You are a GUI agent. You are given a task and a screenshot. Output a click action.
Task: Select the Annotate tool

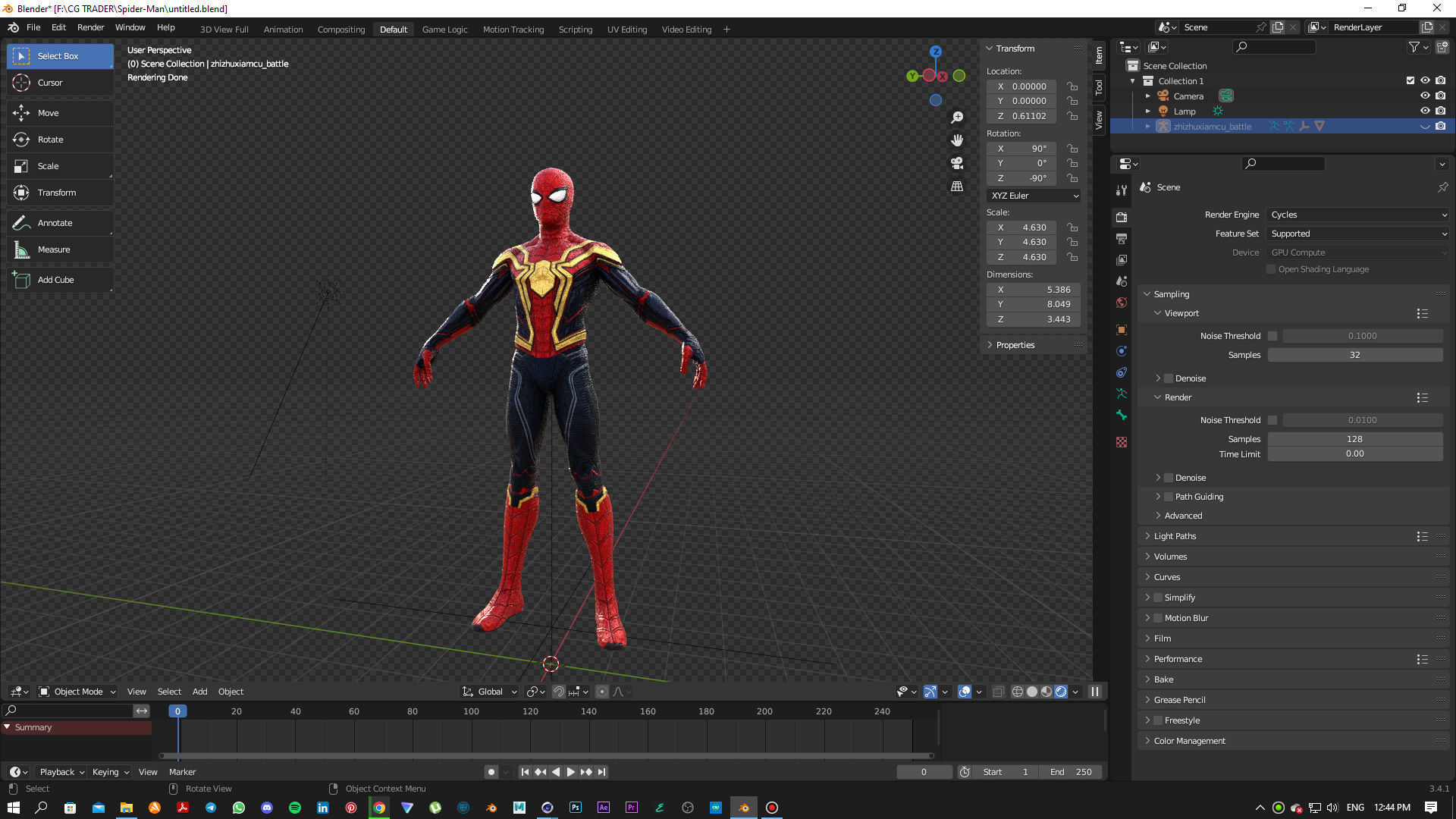(60, 223)
